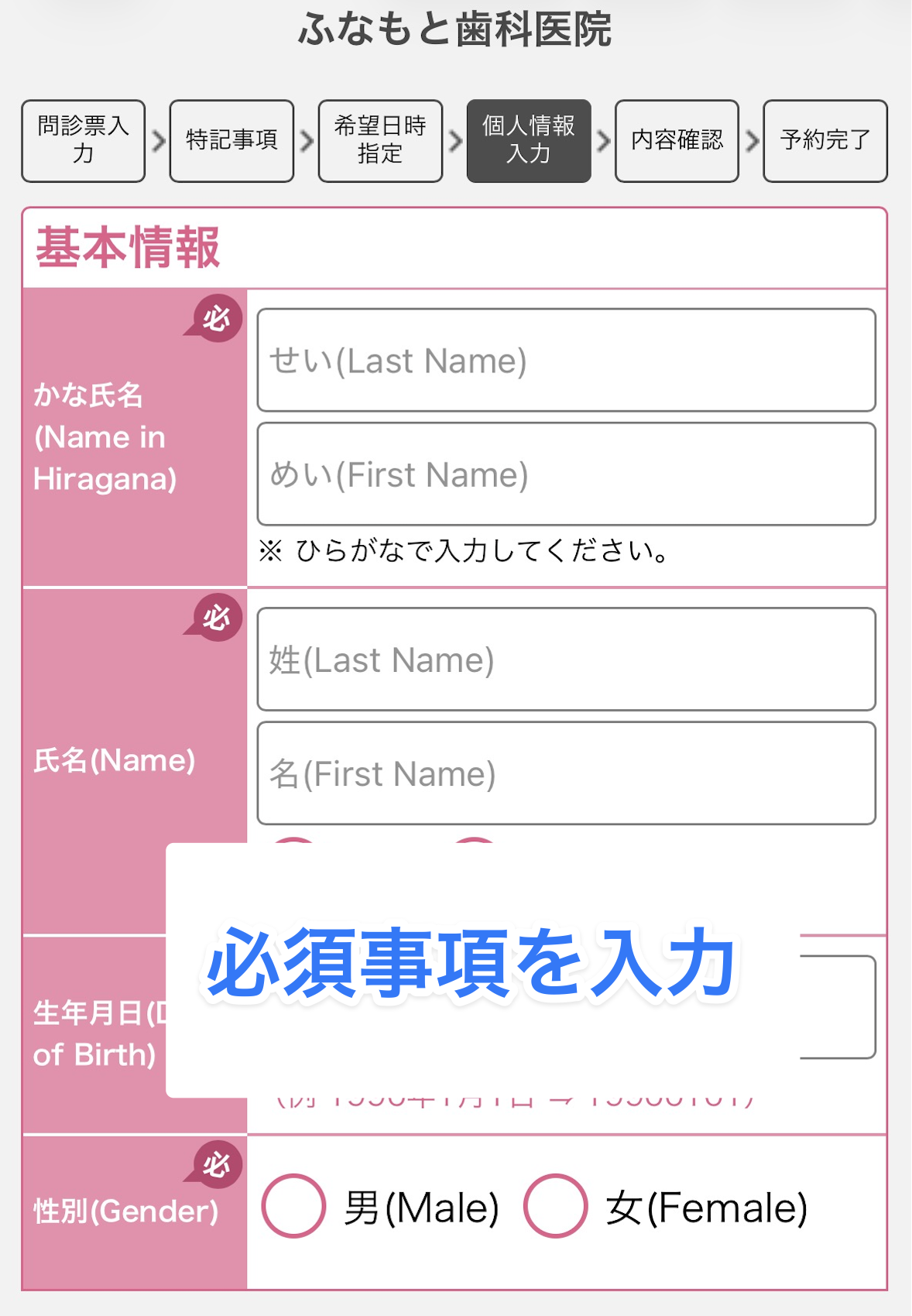Go to the 特記事項 step

231,141
